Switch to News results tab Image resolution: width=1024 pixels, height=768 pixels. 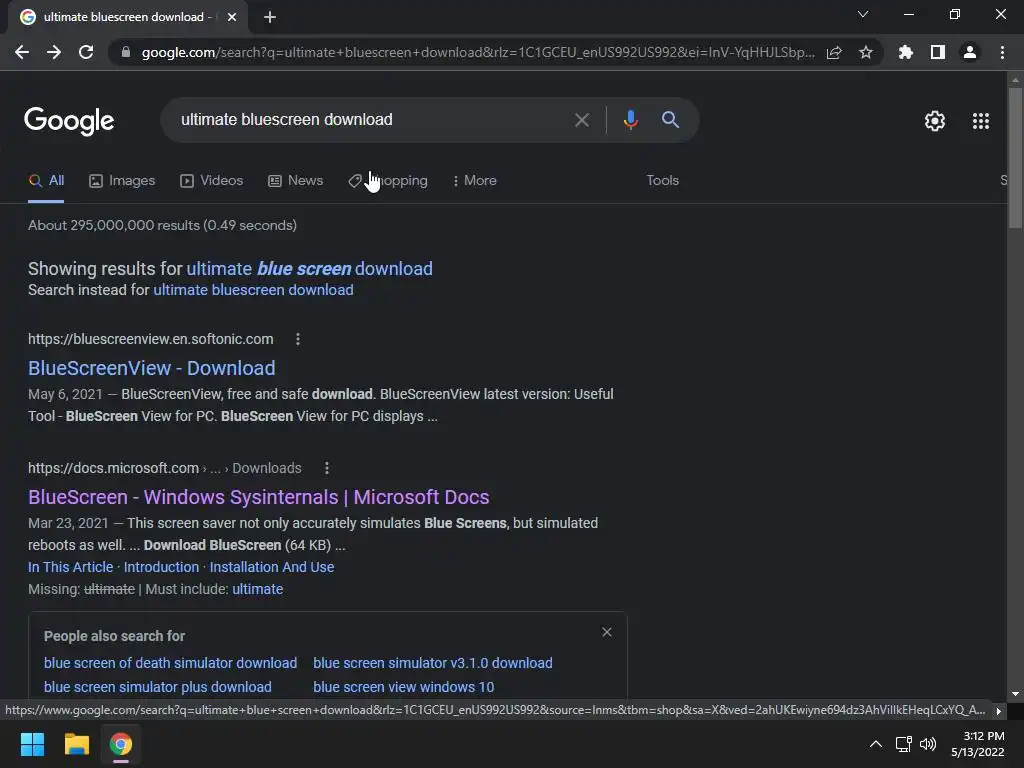tap(296, 181)
